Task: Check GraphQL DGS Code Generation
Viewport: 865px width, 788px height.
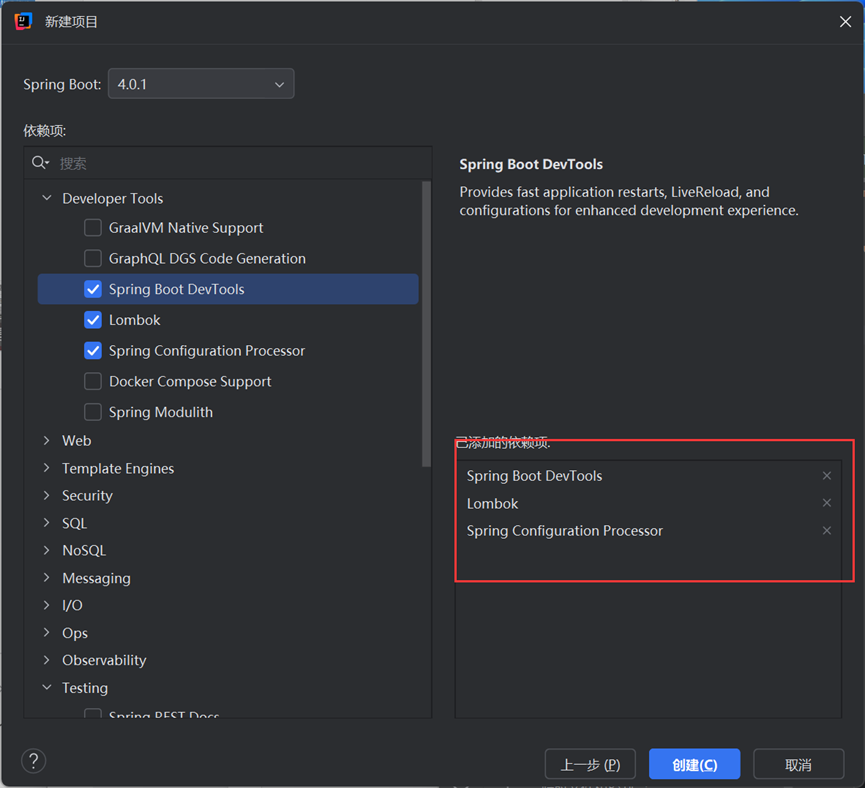Action: pos(93,258)
